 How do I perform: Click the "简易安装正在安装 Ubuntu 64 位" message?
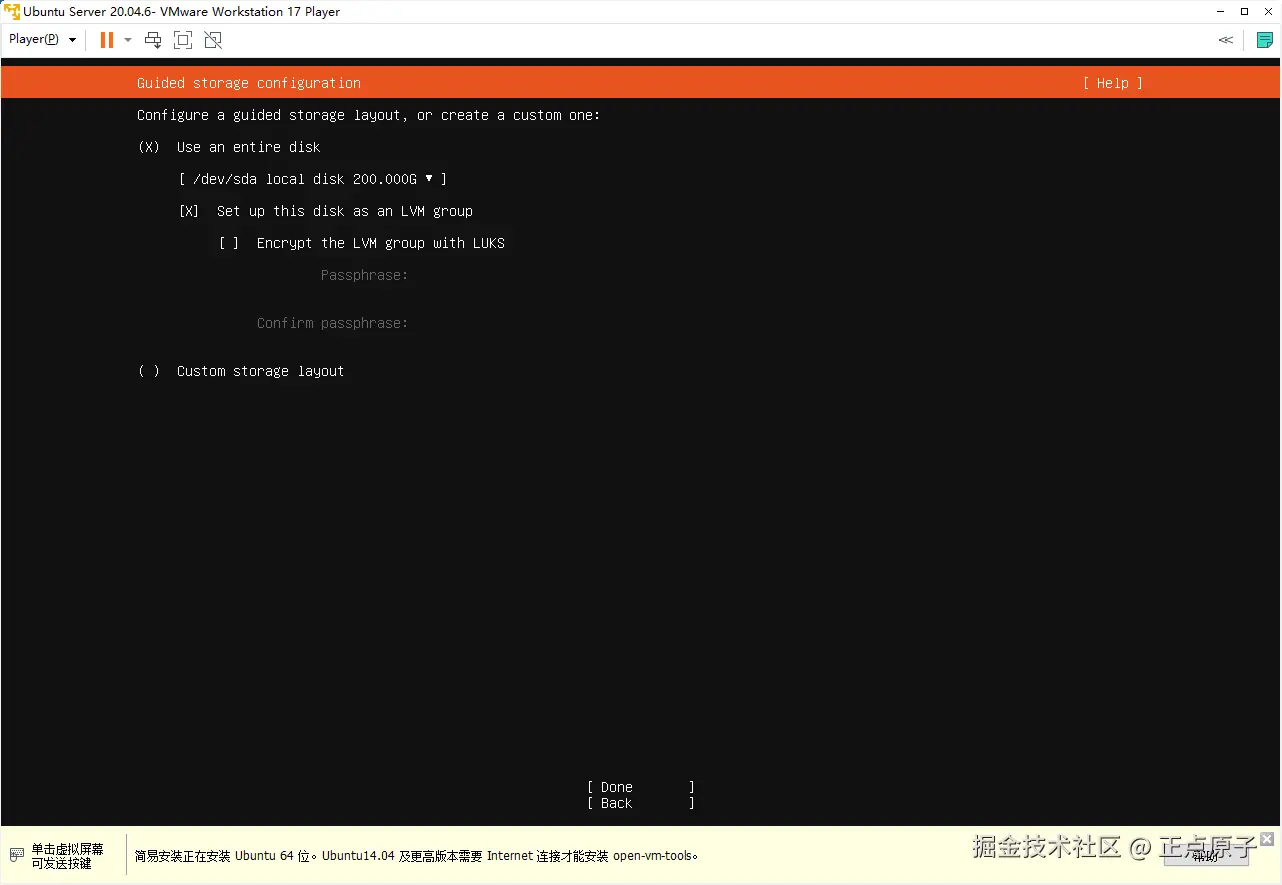(x=416, y=856)
